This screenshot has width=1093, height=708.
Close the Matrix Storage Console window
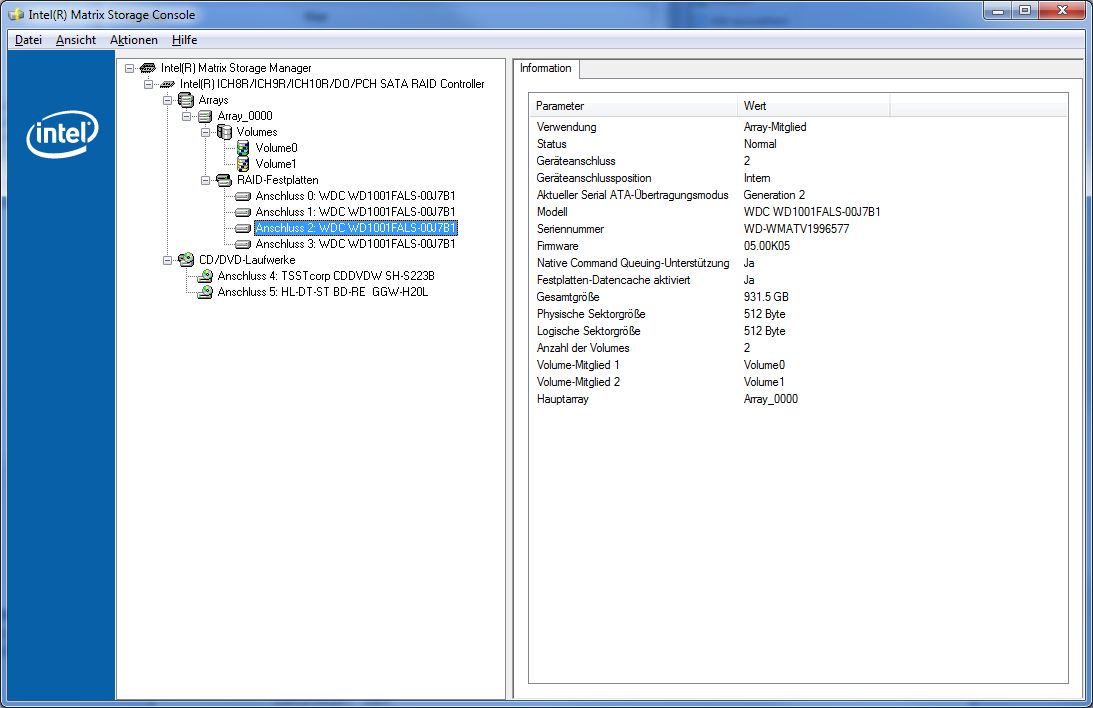click(1062, 10)
